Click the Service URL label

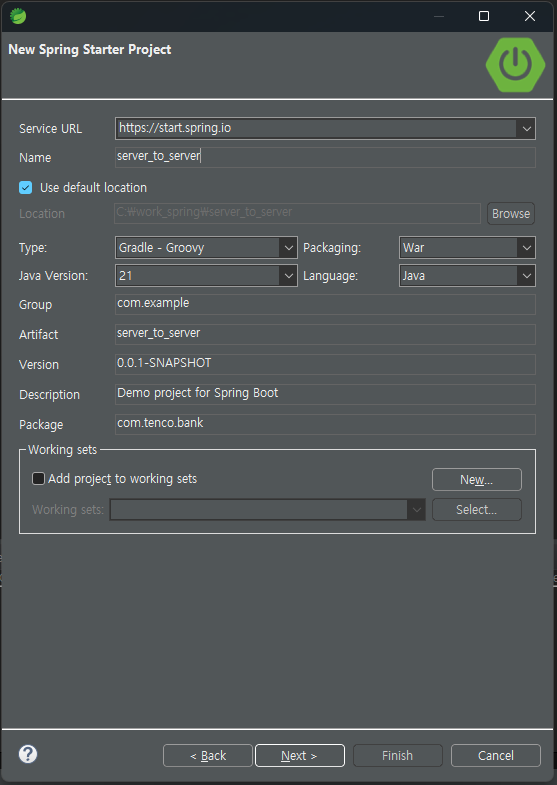click(x=51, y=129)
